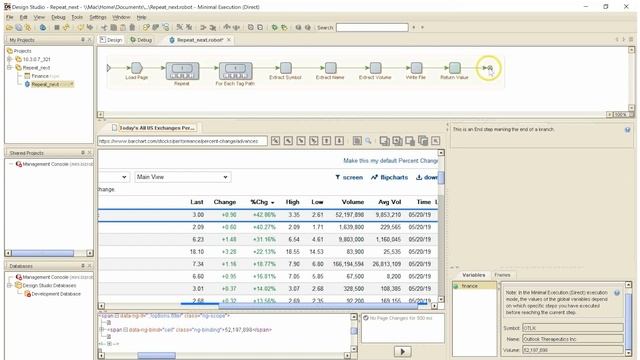Click the first icon right of the URL field
The width and height of the screenshot is (640, 360).
point(276,141)
